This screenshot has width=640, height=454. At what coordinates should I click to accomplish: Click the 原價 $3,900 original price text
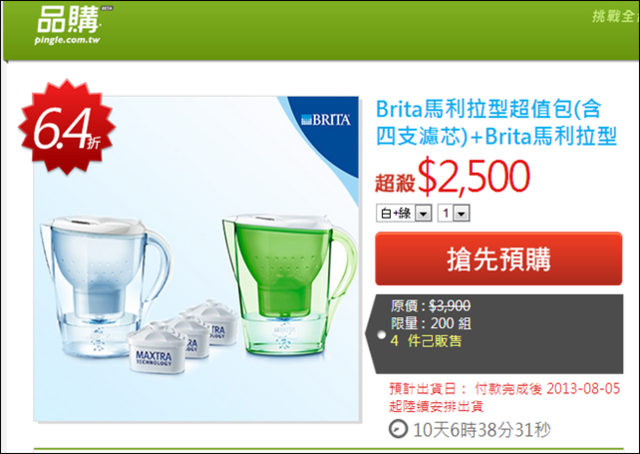(431, 305)
